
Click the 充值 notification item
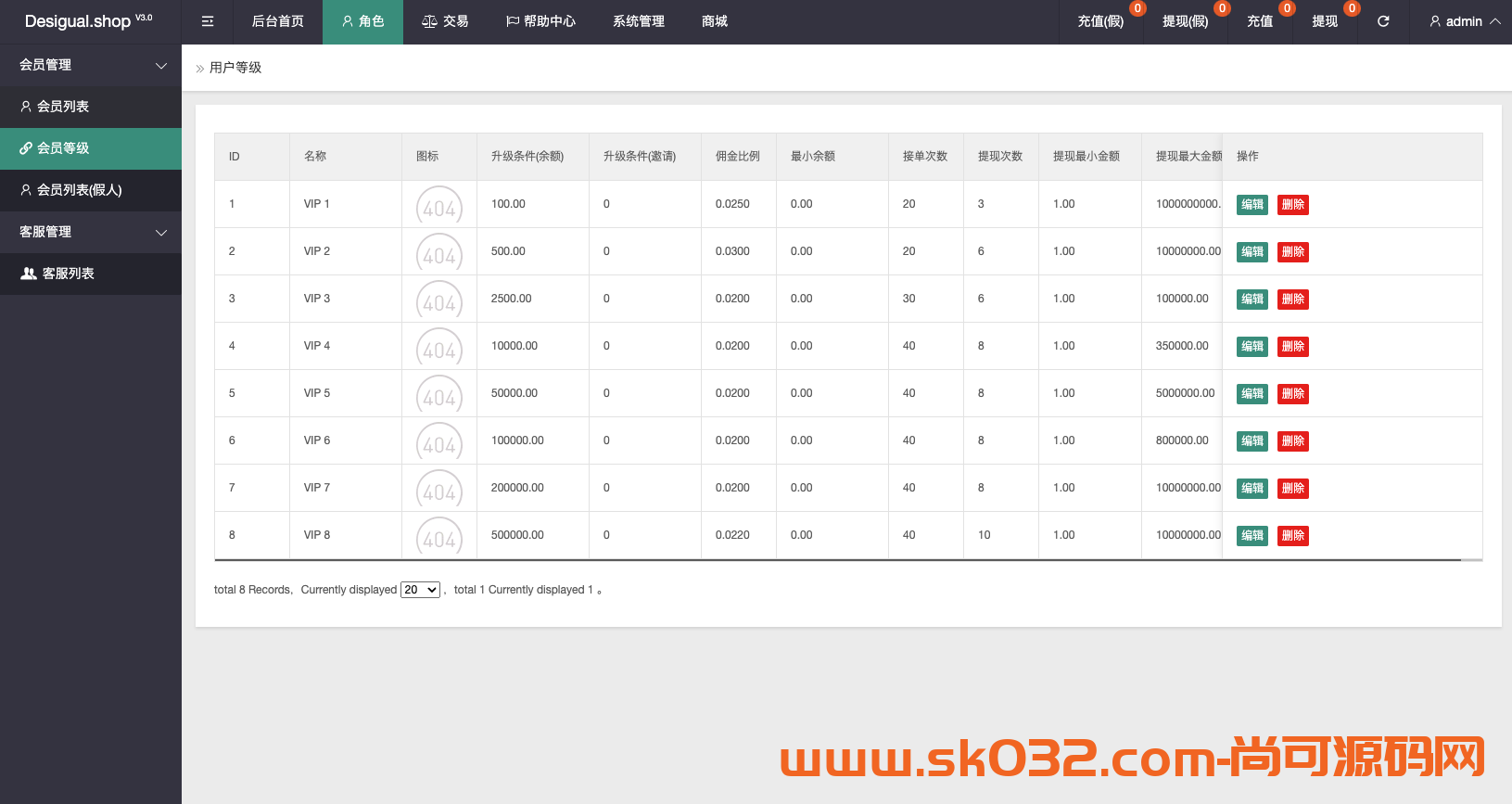[1260, 21]
